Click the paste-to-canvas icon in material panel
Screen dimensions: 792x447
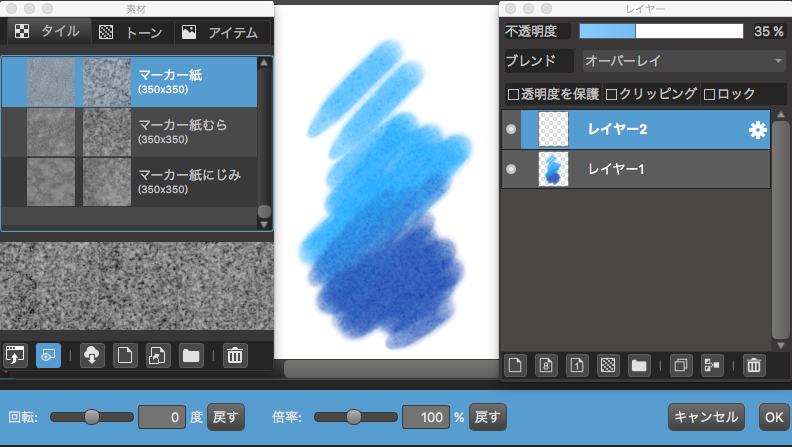click(x=15, y=355)
